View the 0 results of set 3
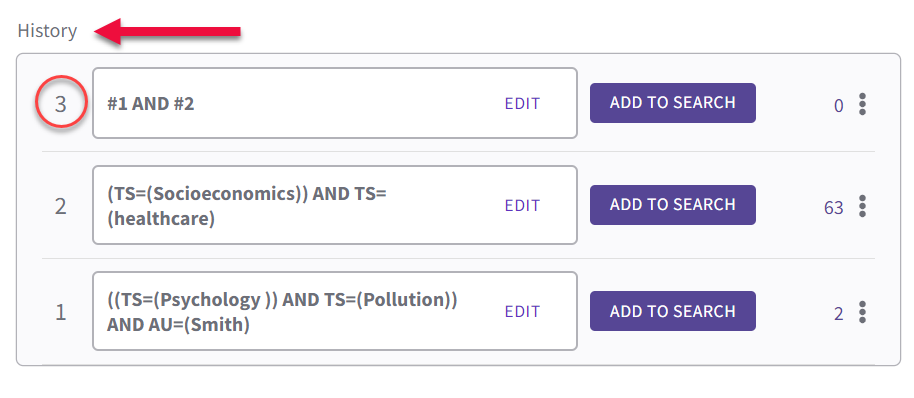 tap(839, 106)
